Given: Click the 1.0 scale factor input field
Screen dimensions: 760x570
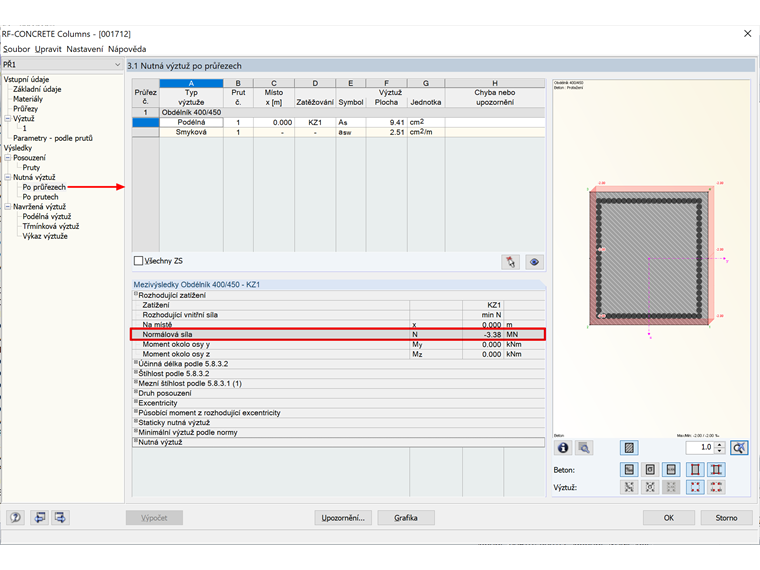Looking at the screenshot, I should point(700,447).
